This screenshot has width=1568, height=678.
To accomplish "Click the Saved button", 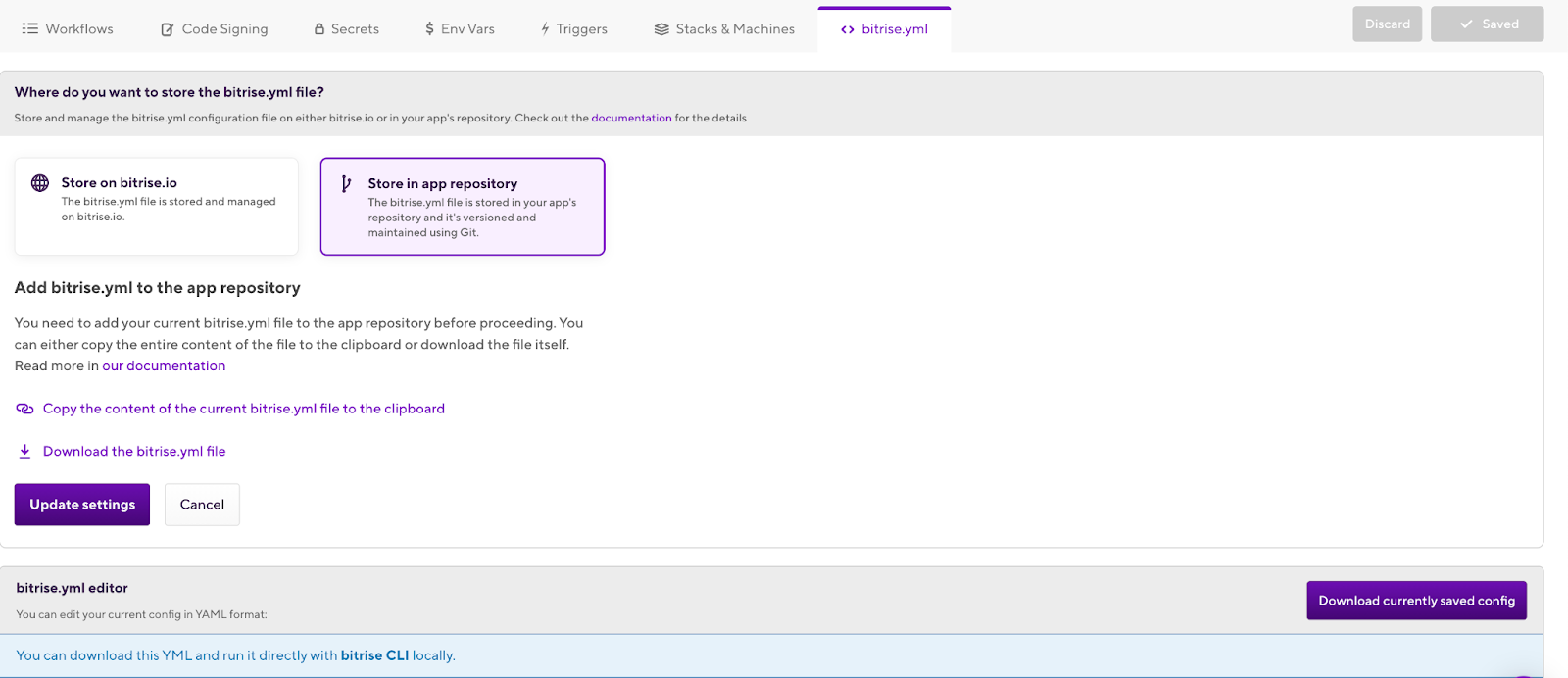I will [x=1487, y=24].
